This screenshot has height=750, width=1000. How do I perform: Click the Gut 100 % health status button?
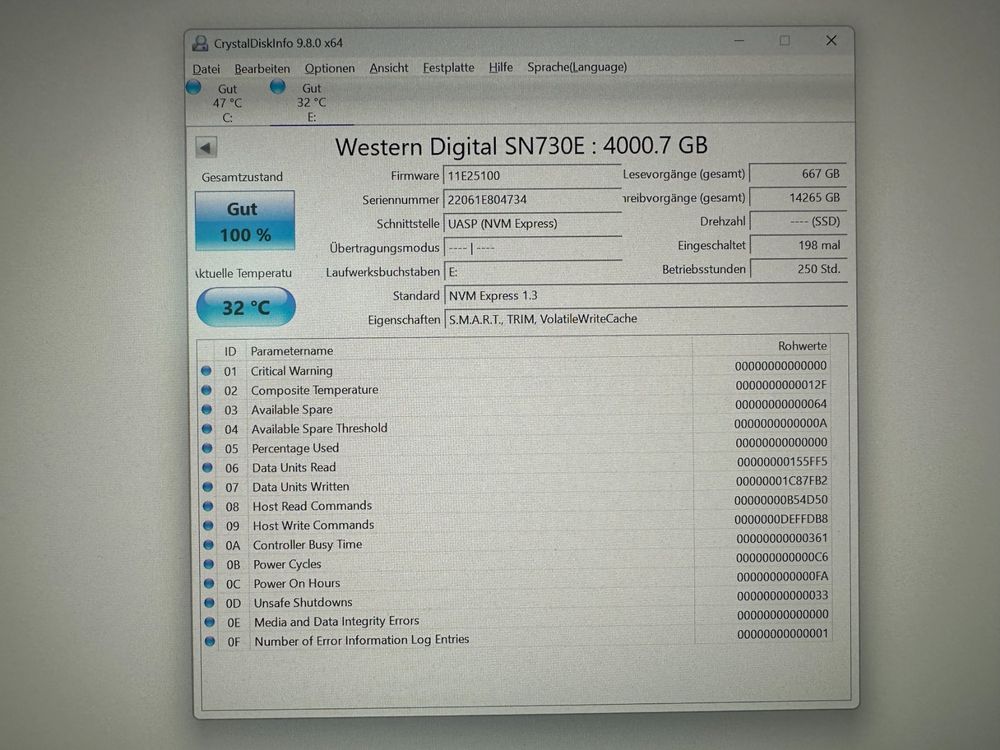pos(244,221)
